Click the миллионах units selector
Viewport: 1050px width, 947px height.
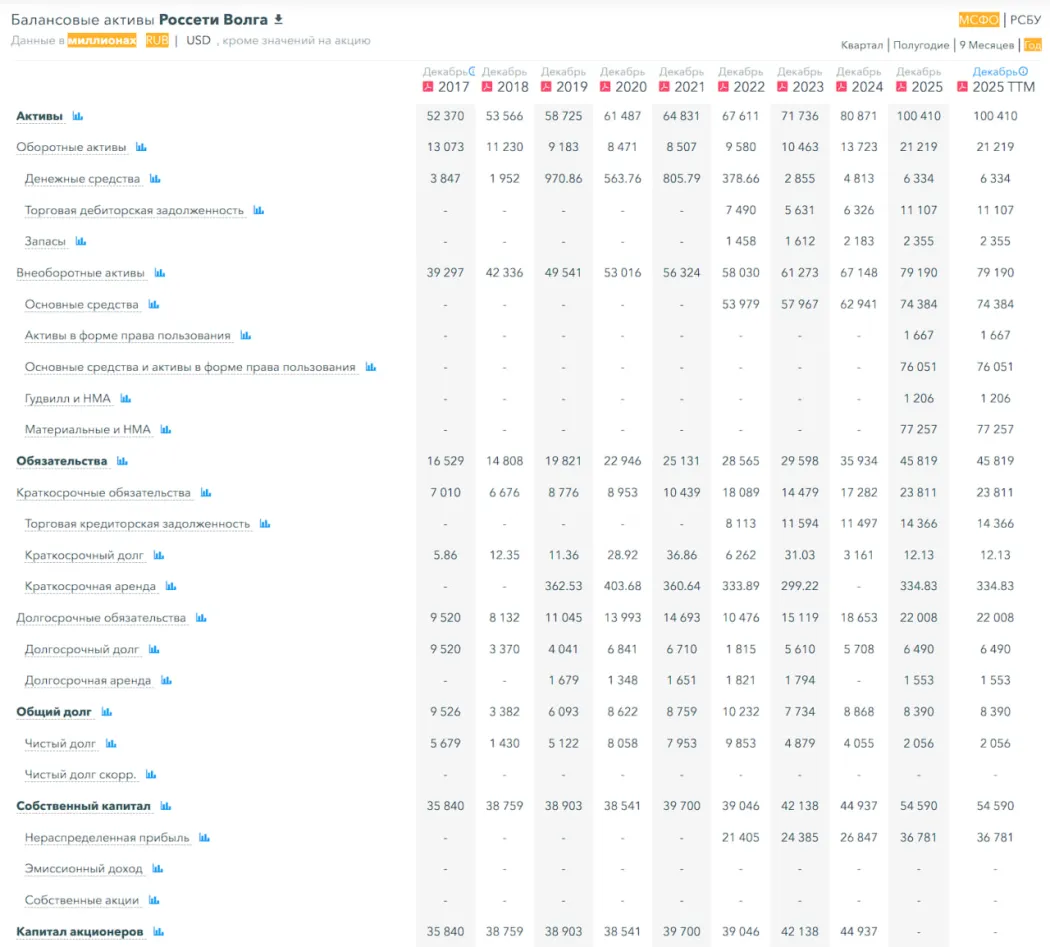[102, 41]
